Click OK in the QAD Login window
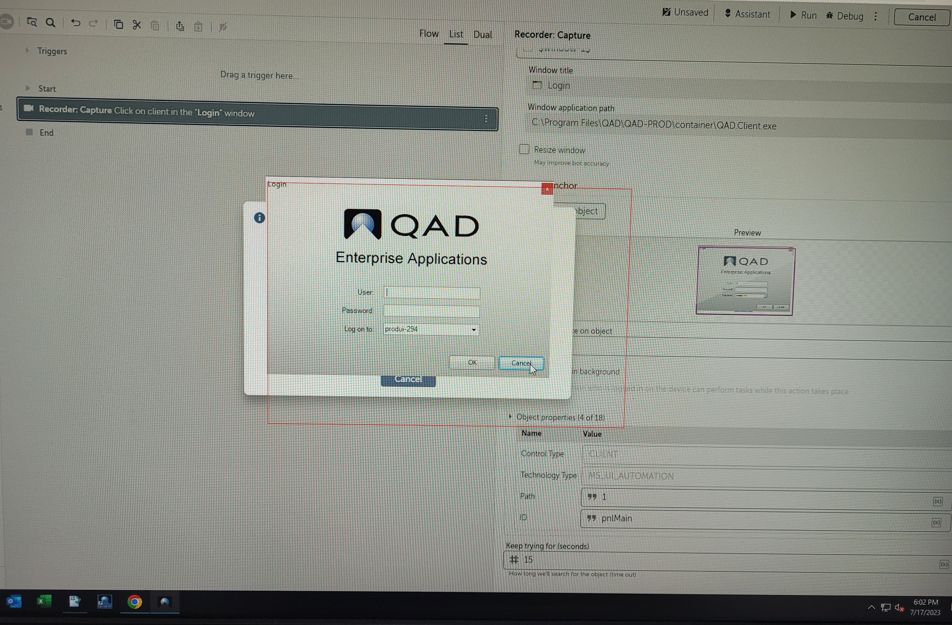This screenshot has width=952, height=625. point(472,363)
